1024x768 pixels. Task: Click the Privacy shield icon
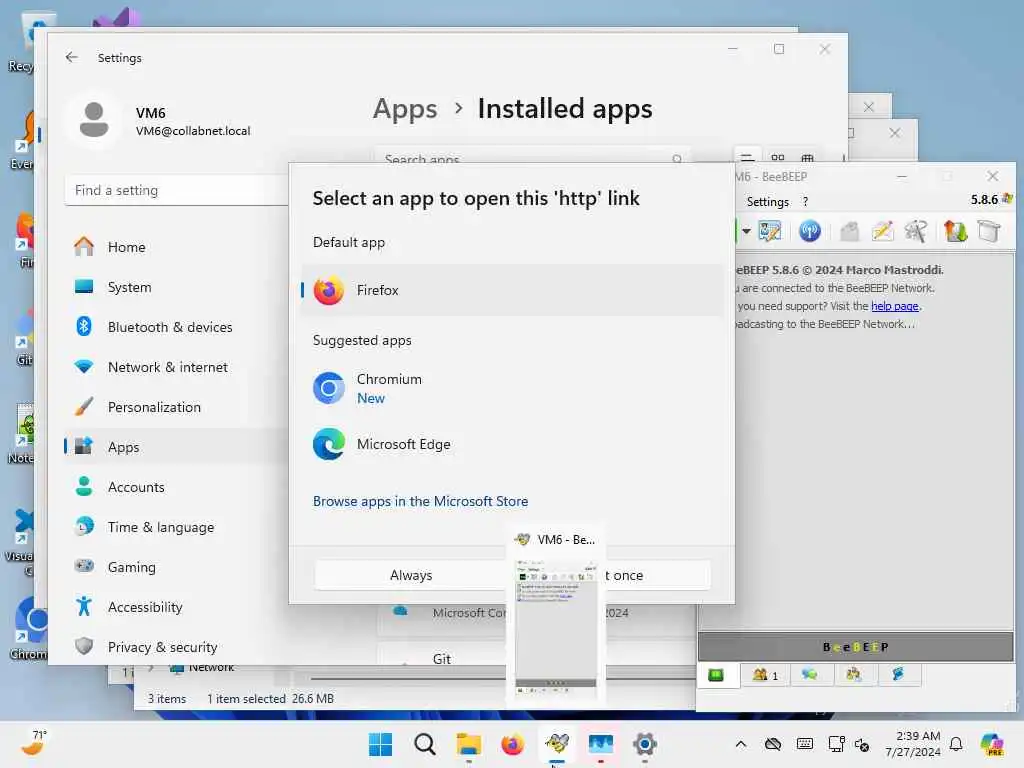click(x=84, y=646)
